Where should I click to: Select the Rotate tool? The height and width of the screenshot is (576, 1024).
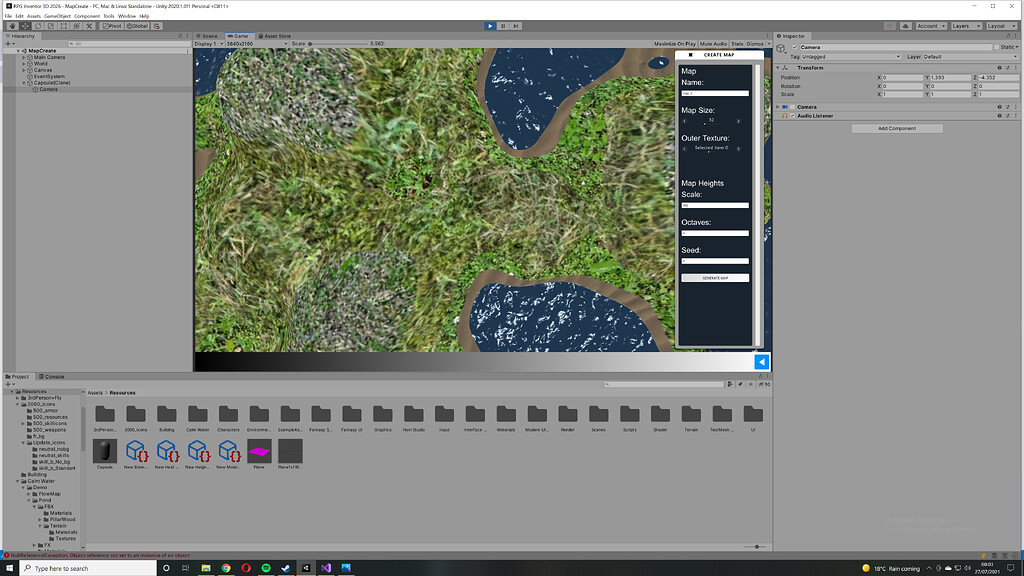click(37, 25)
